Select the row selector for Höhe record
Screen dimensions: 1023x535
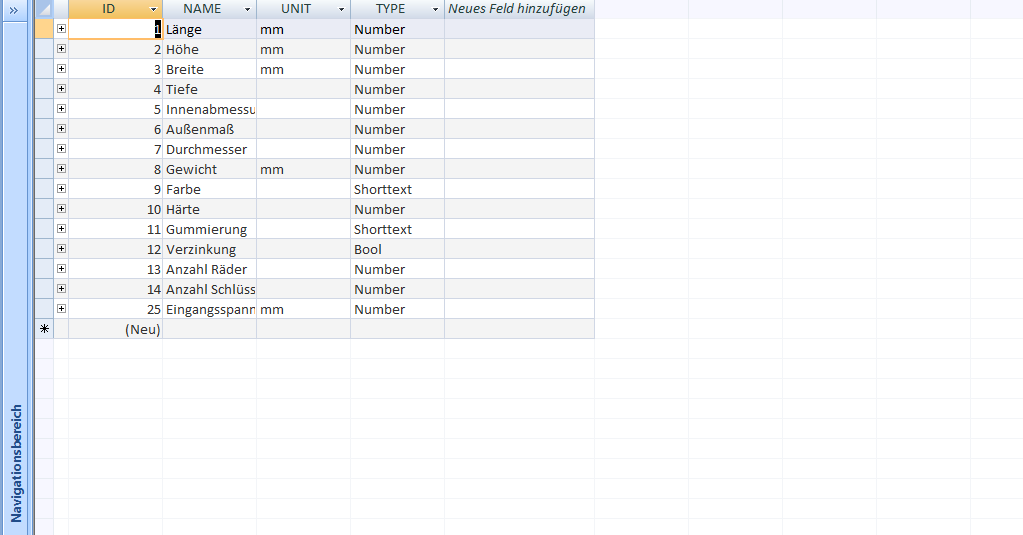44,49
